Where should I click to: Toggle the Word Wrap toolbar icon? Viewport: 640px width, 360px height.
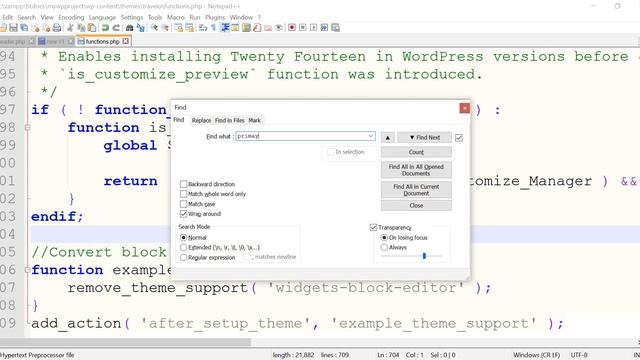(203, 28)
